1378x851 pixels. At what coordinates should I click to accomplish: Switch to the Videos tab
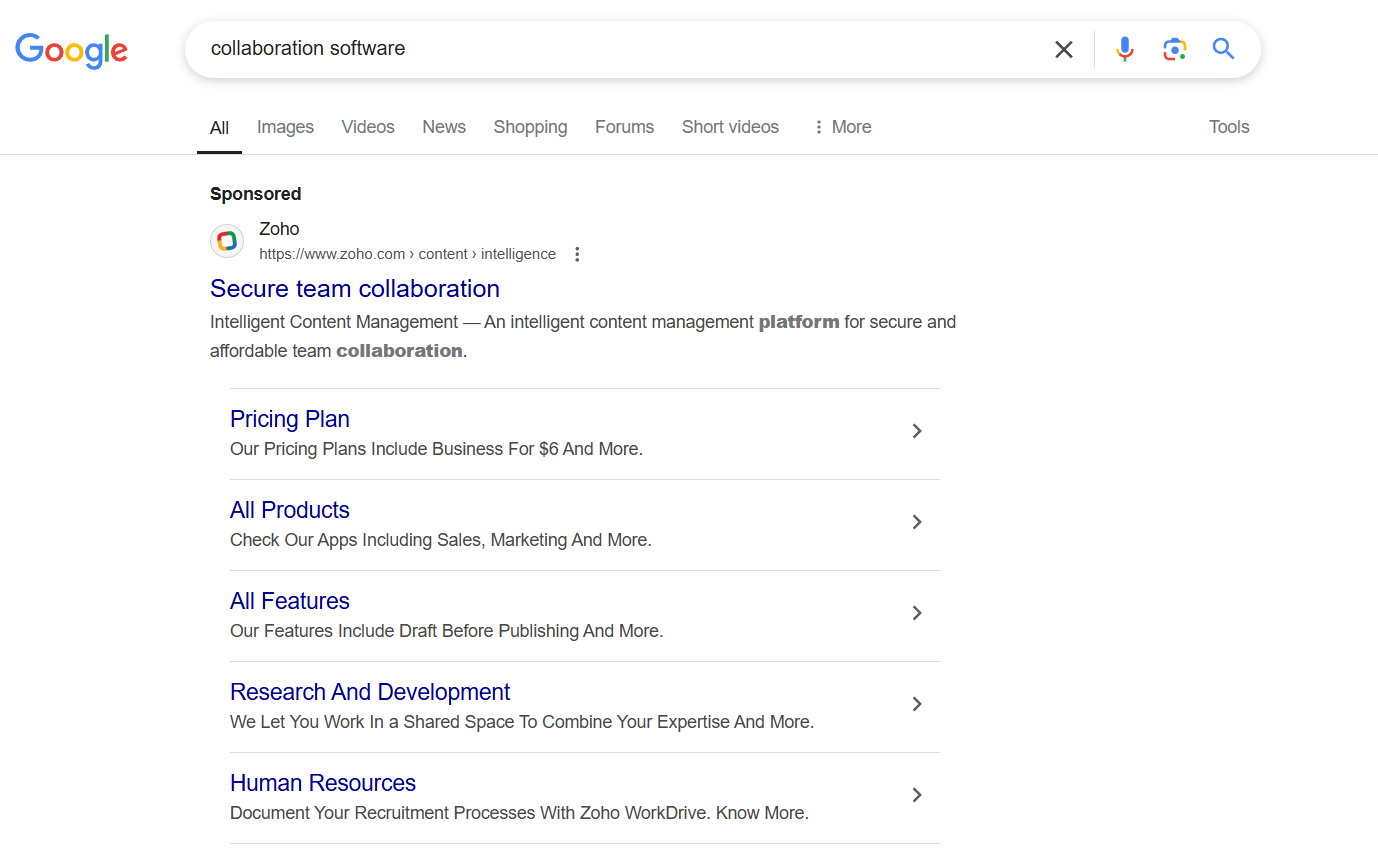368,127
